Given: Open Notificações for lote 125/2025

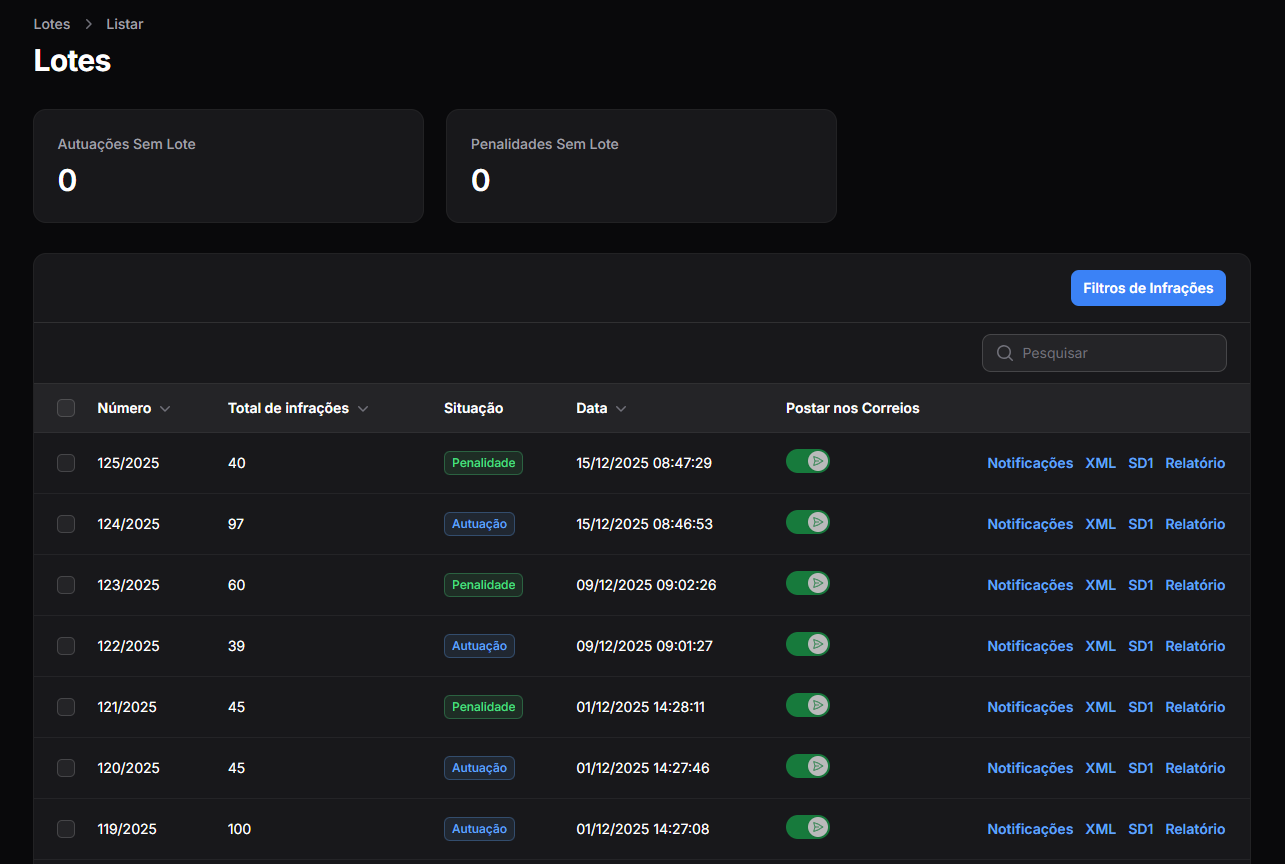Looking at the screenshot, I should pyautogui.click(x=1029, y=463).
